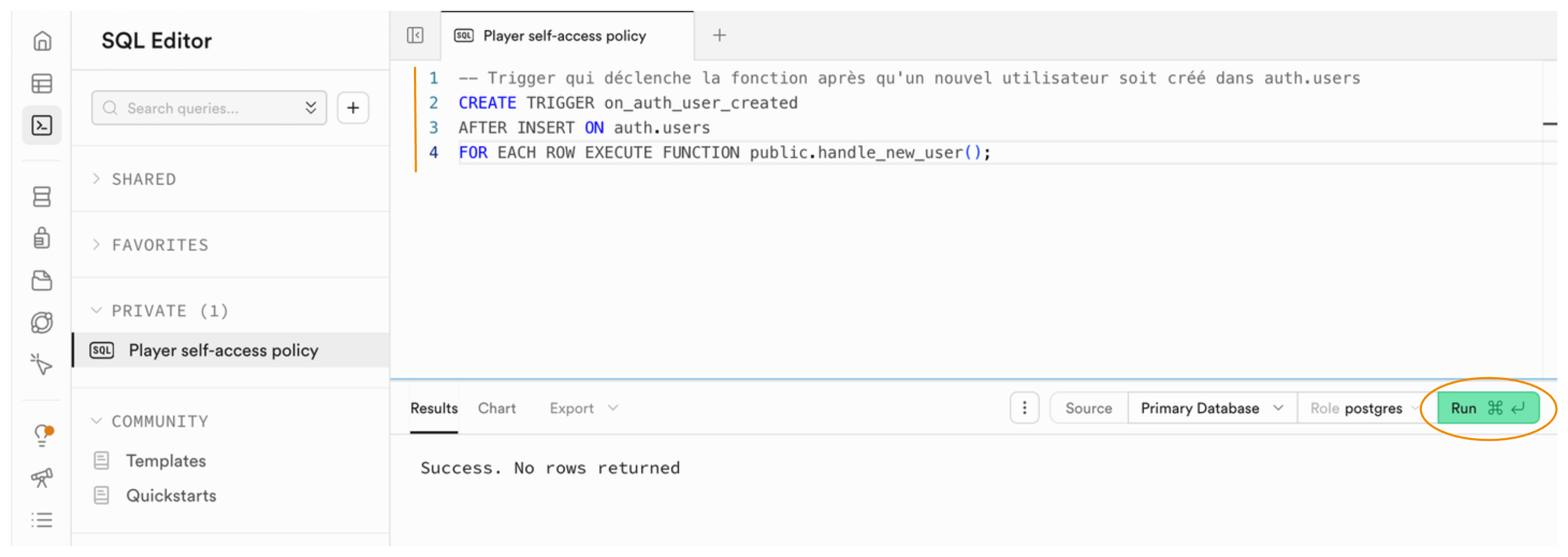The width and height of the screenshot is (1568, 557).
Task: Expand the FAVORITES section
Action: pos(160,245)
